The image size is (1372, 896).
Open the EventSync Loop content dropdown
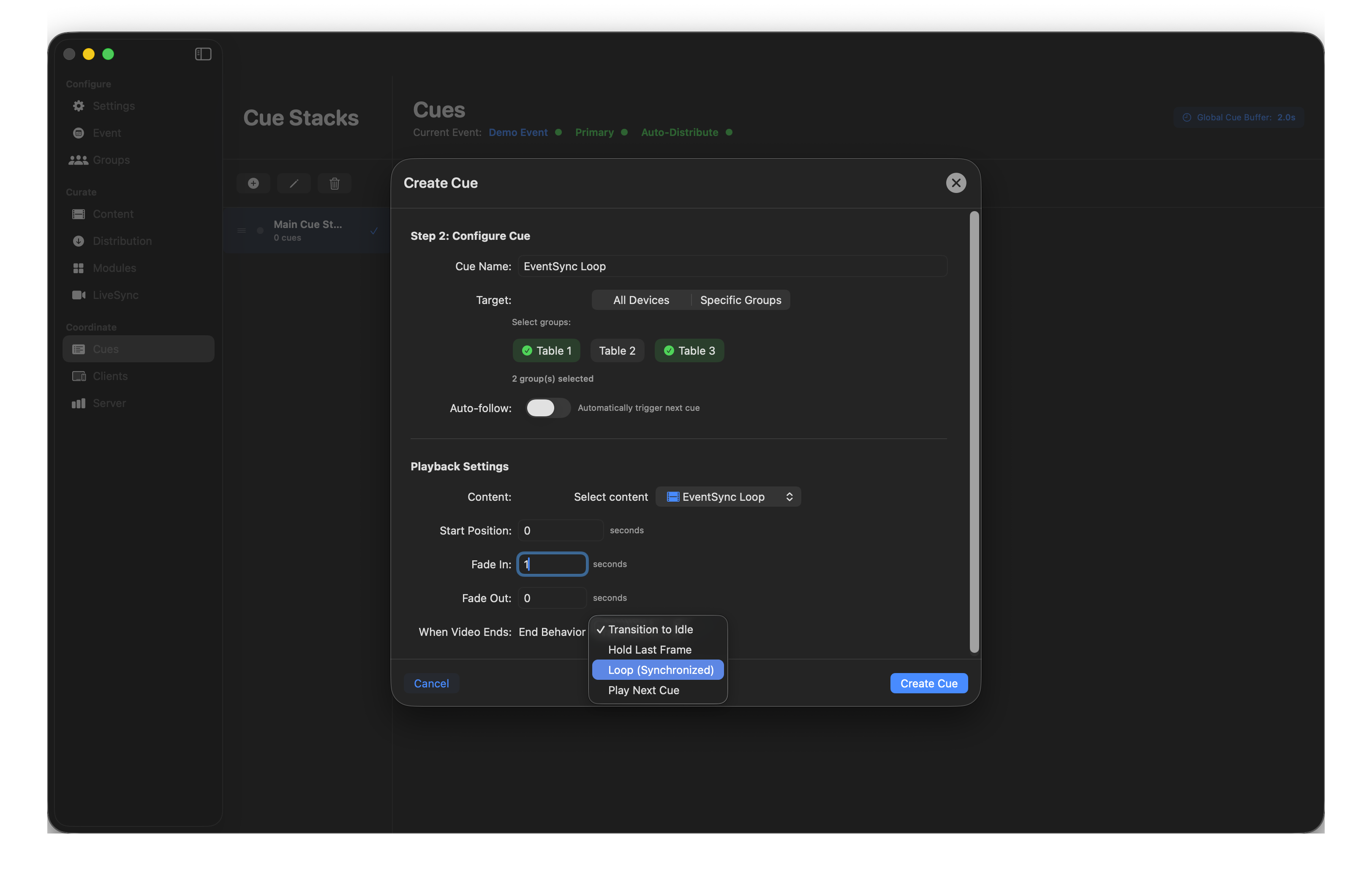click(x=728, y=497)
